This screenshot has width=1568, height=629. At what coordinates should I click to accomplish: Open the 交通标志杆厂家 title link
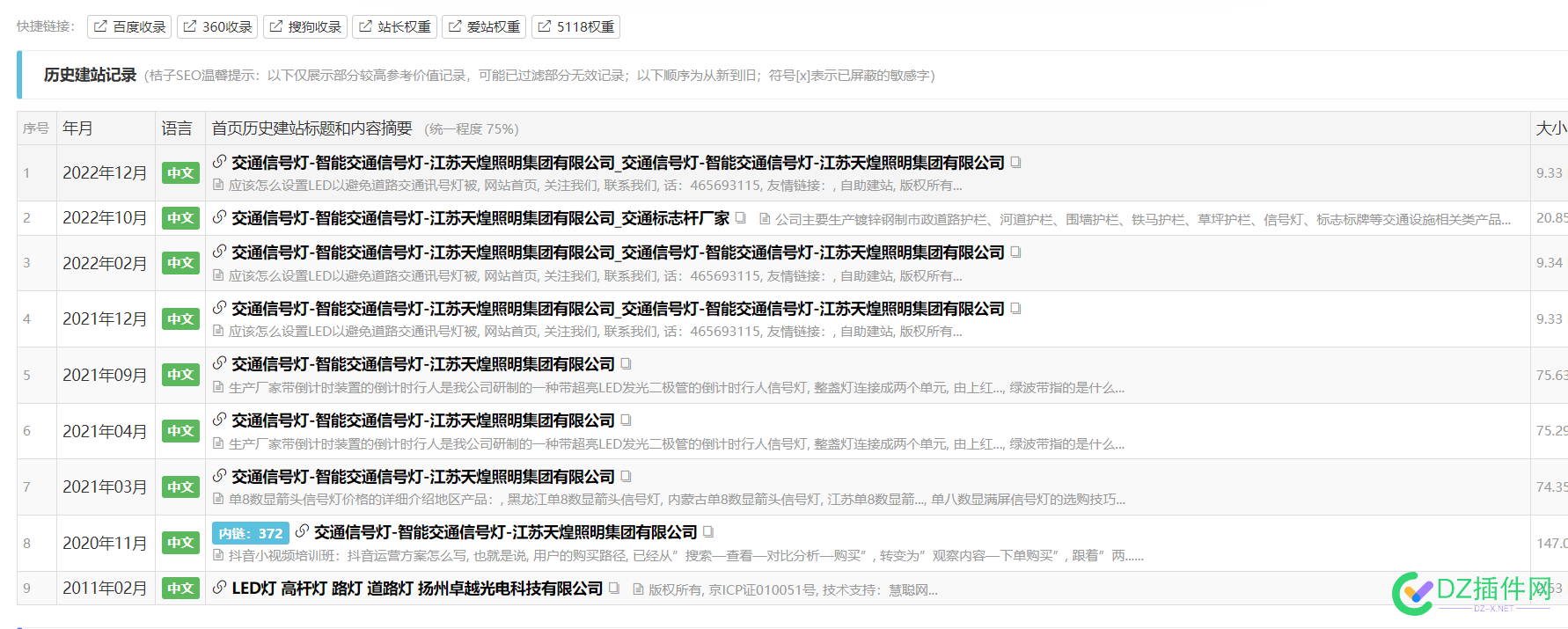coord(480,218)
